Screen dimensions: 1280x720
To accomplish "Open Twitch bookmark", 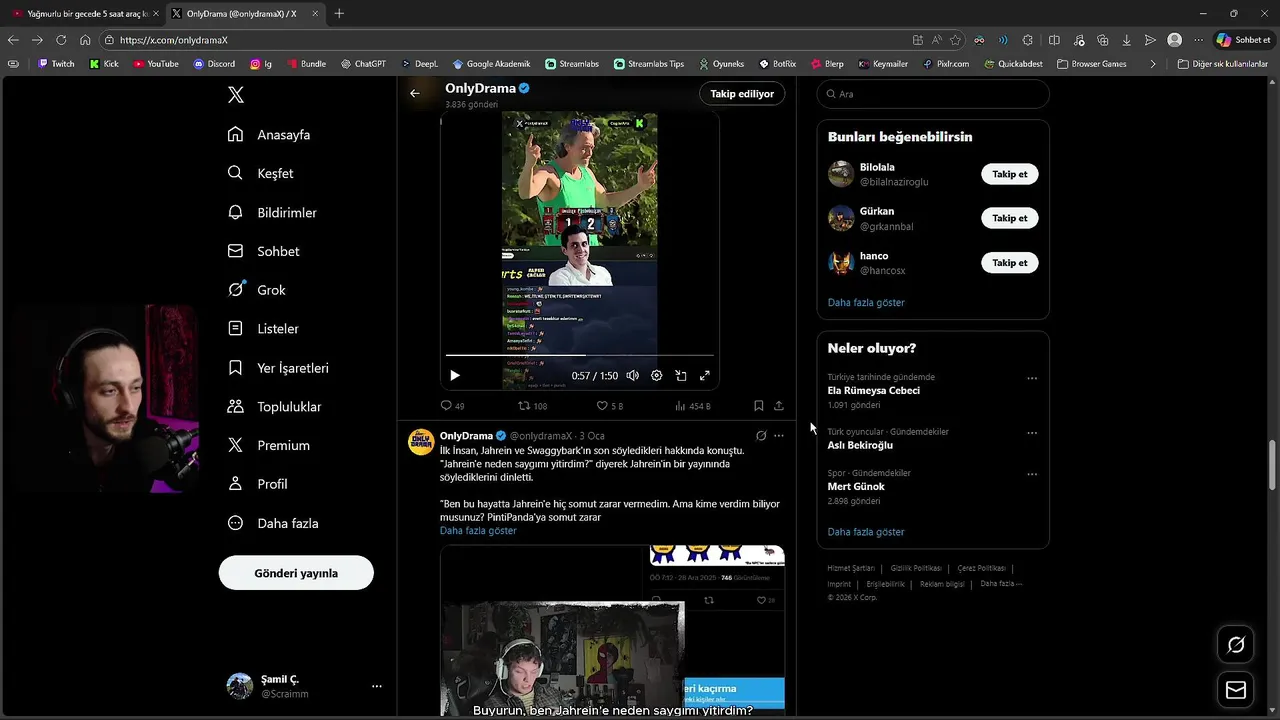I will (x=56, y=64).
